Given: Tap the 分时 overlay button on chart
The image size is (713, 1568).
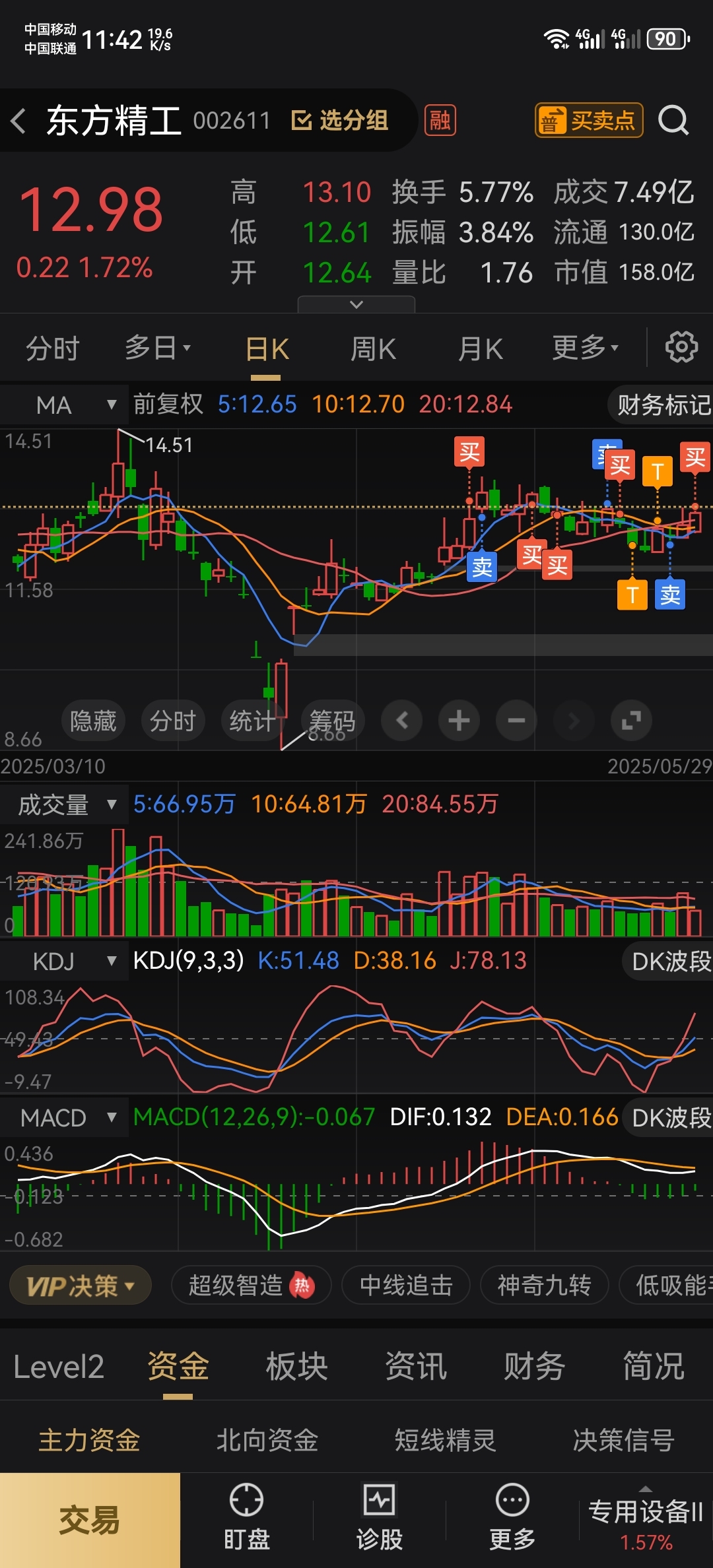Looking at the screenshot, I should [x=173, y=720].
